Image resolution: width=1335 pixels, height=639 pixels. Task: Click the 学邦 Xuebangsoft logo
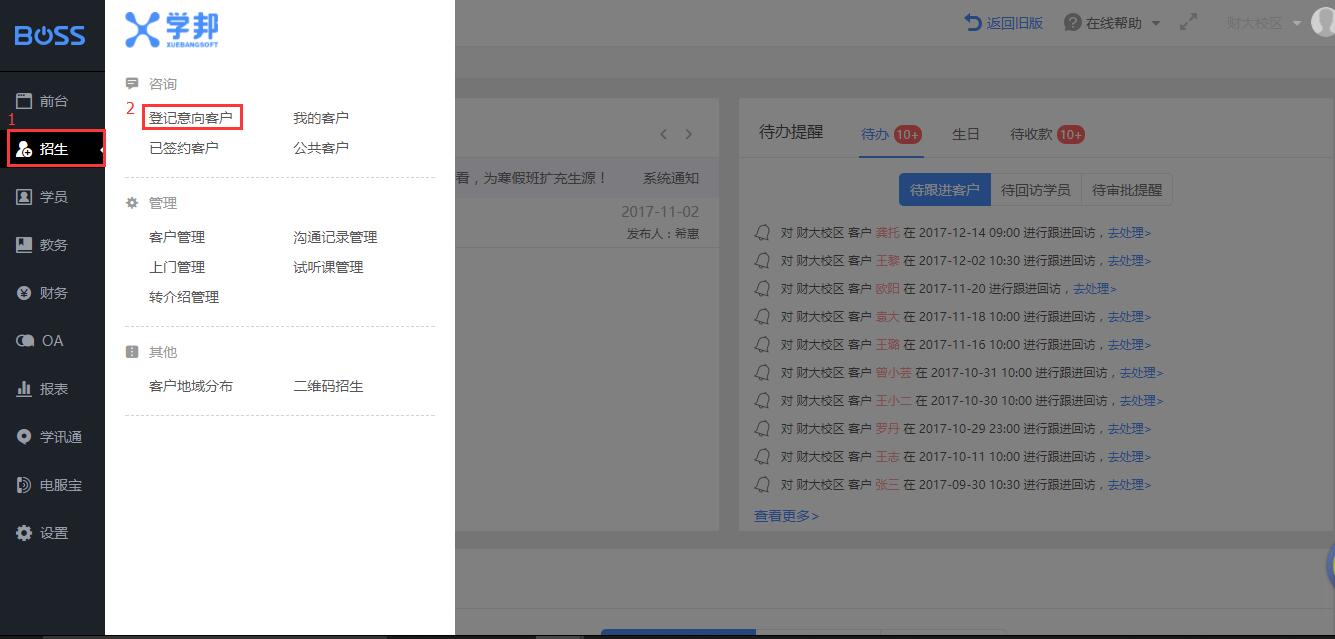172,30
